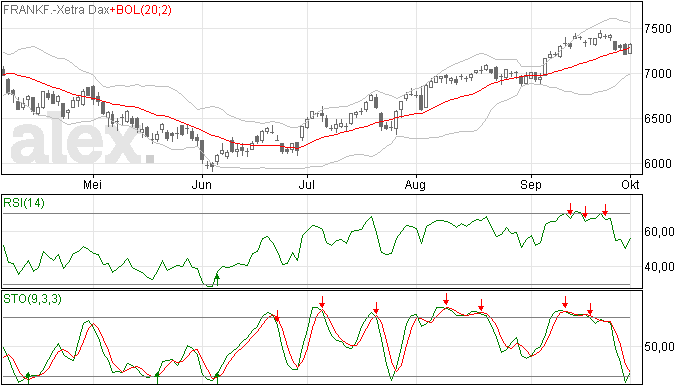Click the stochastic 50,00 axis value

659,347
